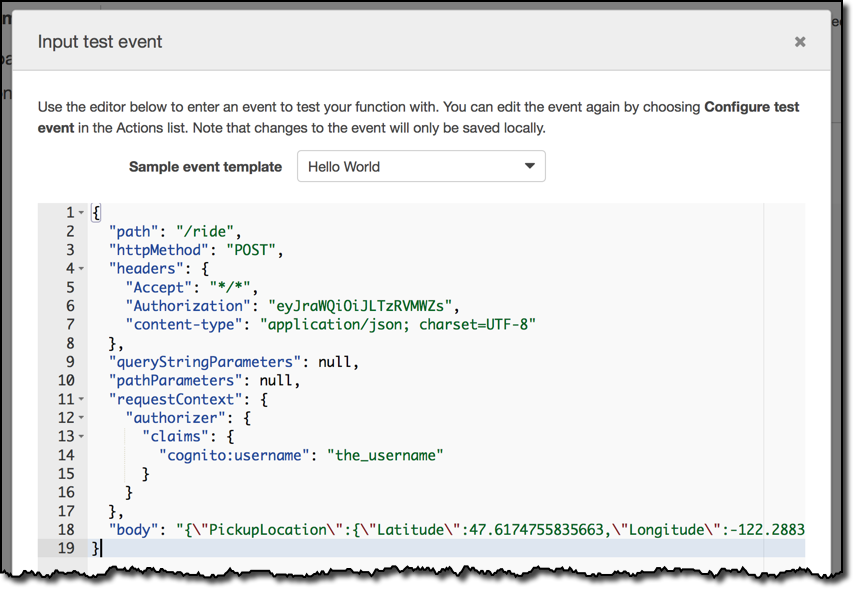Image resolution: width=853 pixels, height=589 pixels.
Task: Click the null value of queryStringParameters
Action: click(334, 362)
